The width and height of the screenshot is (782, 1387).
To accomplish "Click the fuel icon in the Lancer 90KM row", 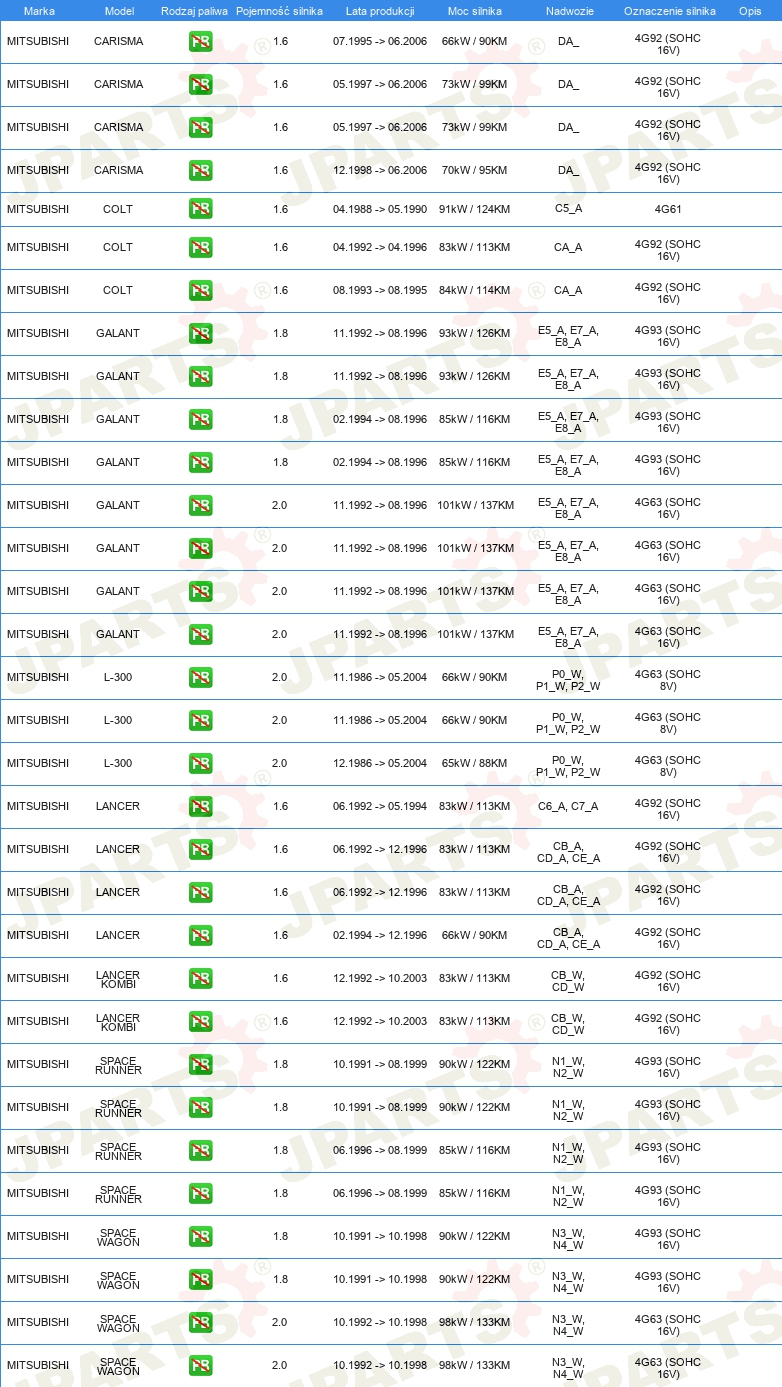I will pos(200,935).
